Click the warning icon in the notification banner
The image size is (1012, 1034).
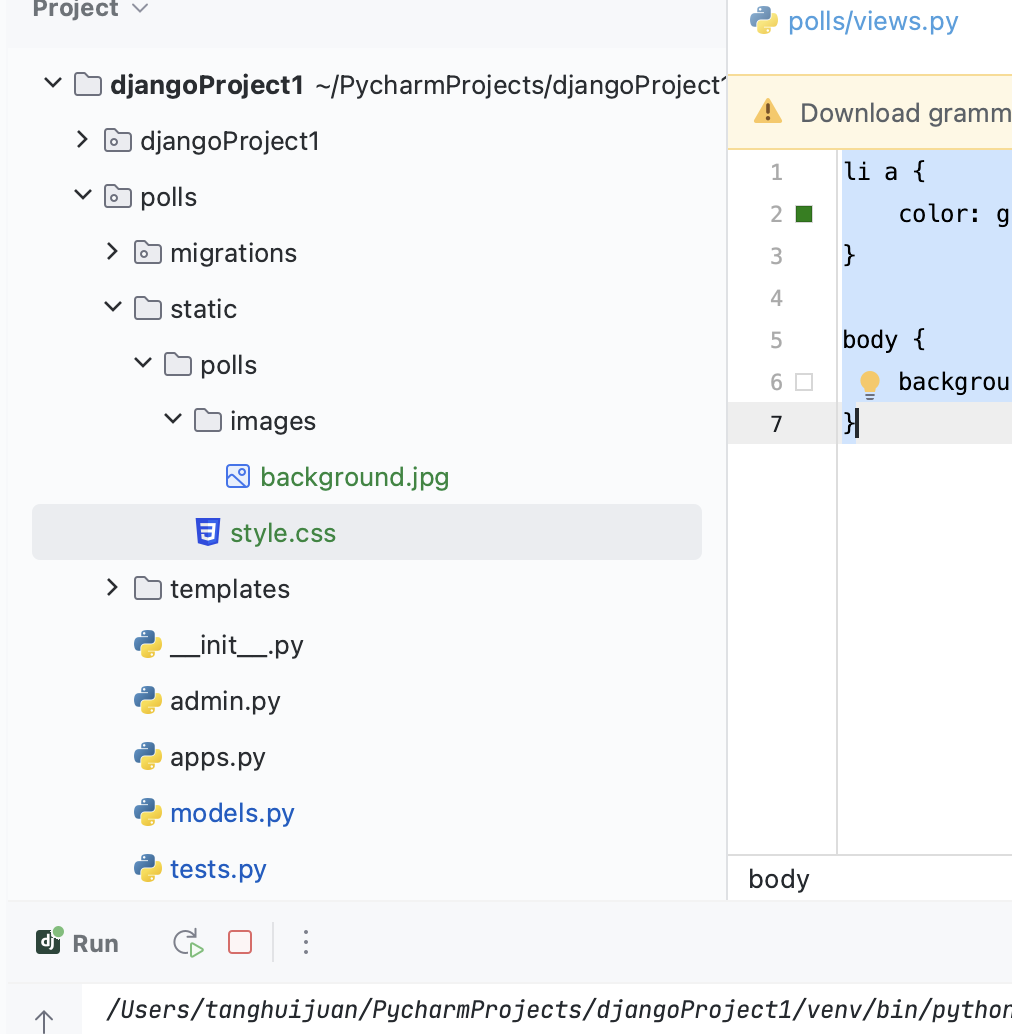coord(767,111)
